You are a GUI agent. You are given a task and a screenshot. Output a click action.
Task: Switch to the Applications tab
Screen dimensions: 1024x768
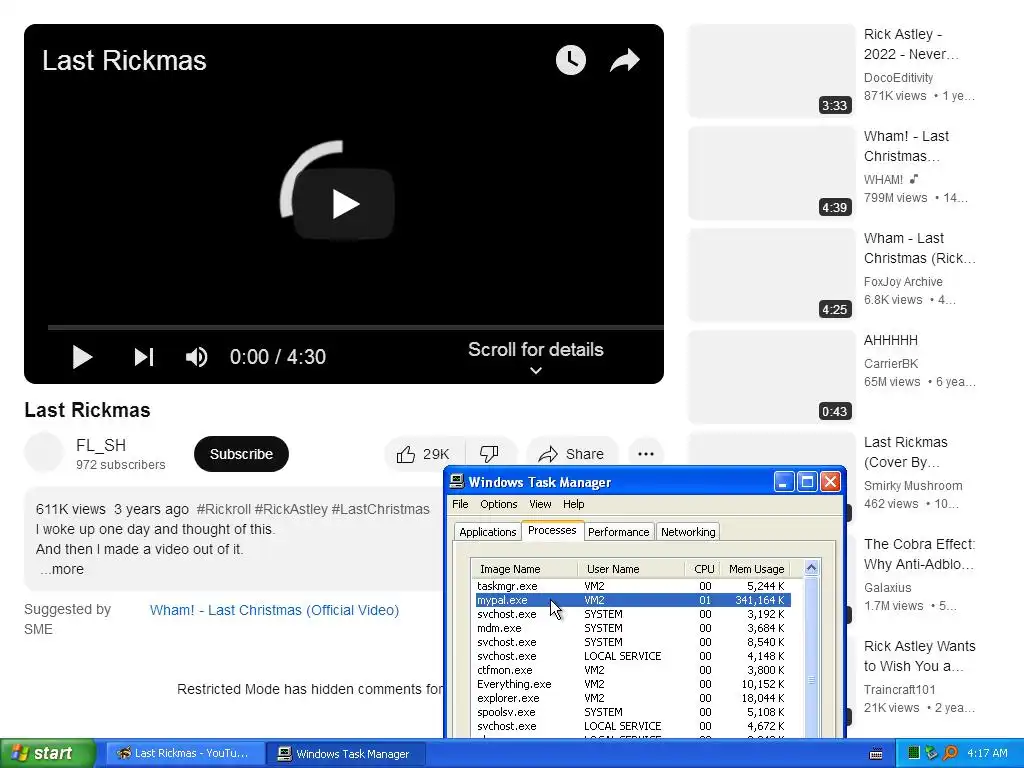487,532
